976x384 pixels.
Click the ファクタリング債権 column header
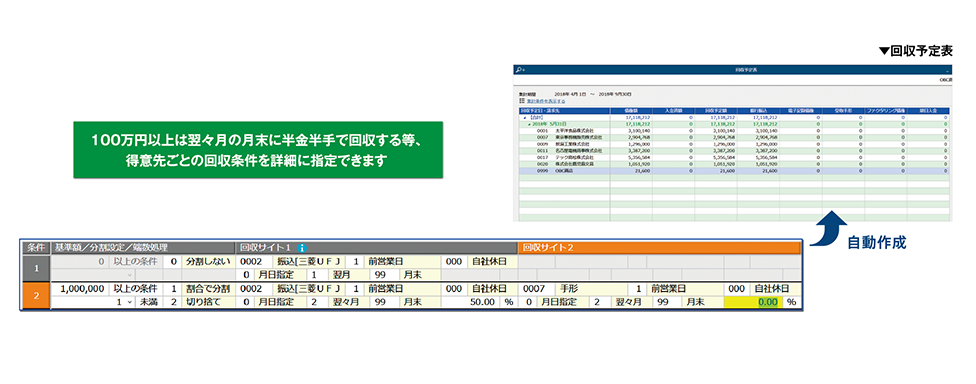885,110
